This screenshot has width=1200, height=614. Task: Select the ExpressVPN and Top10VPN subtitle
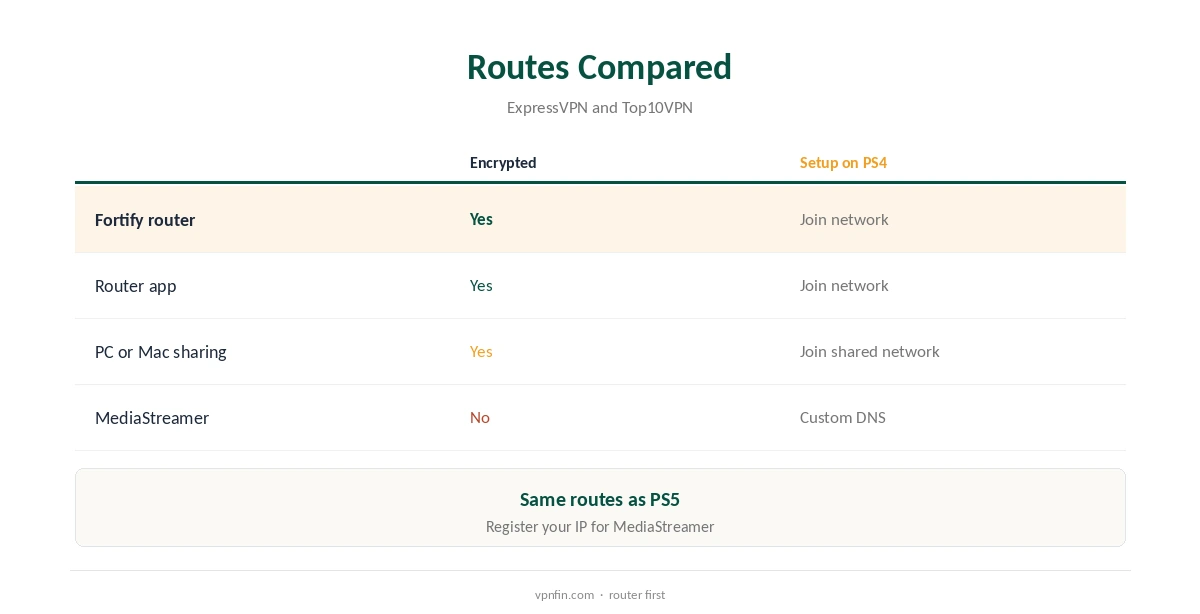tap(599, 108)
